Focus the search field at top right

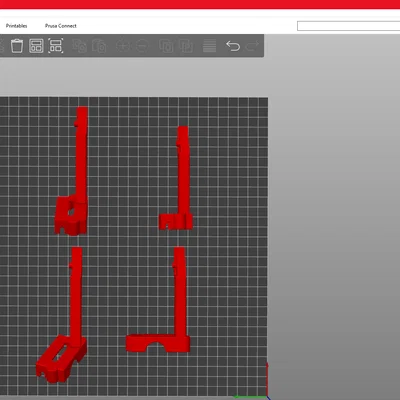coord(348,26)
